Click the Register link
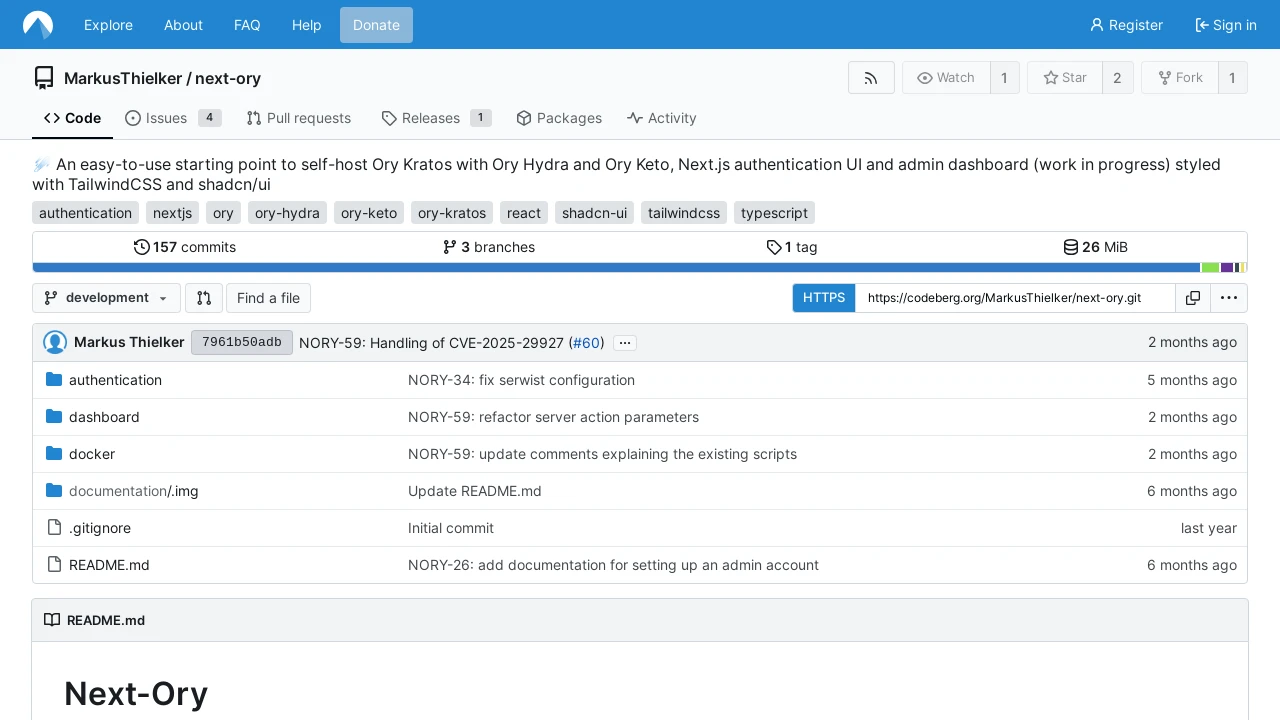 point(1127,25)
